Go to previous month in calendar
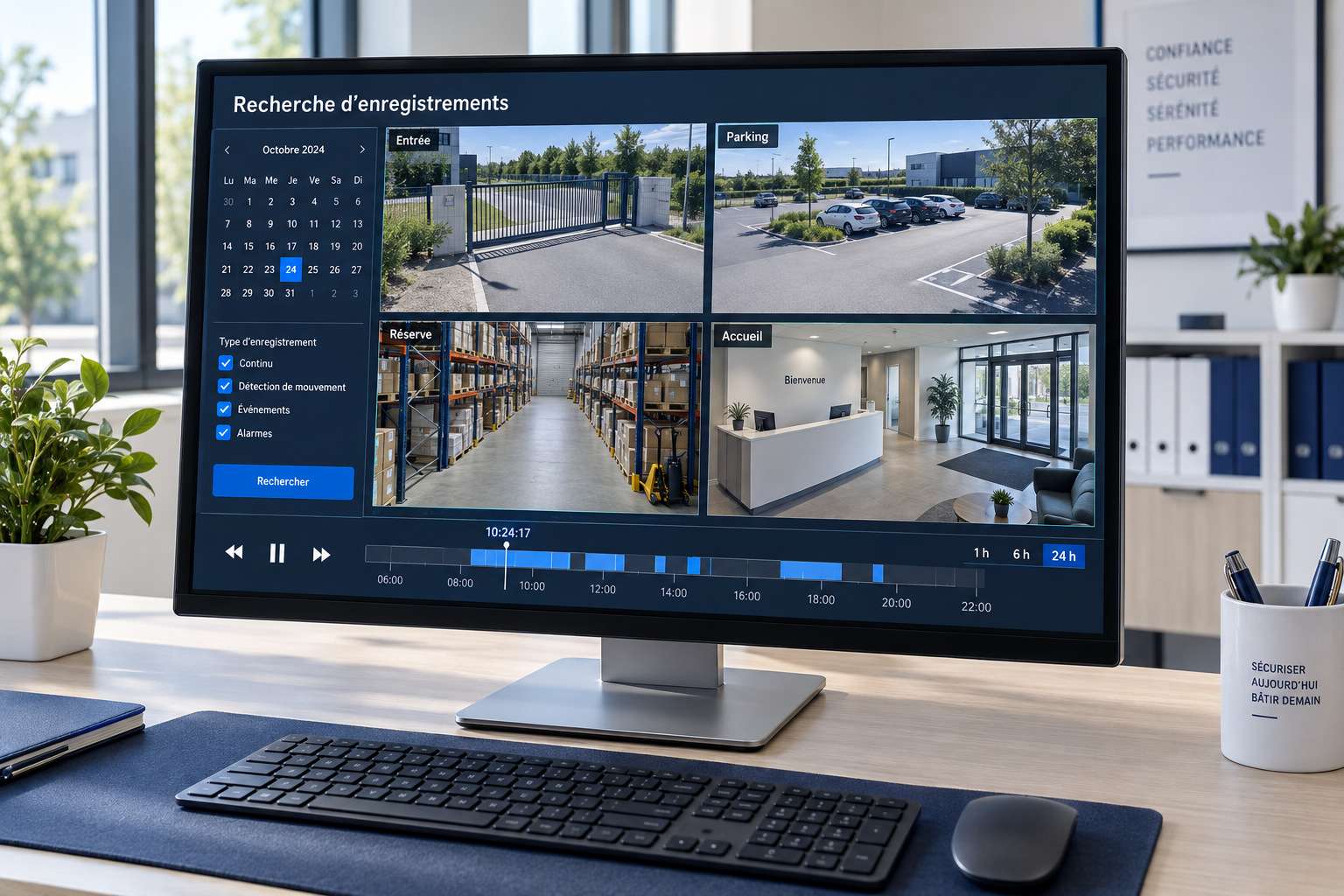Image resolution: width=1344 pixels, height=896 pixels. tap(227, 150)
